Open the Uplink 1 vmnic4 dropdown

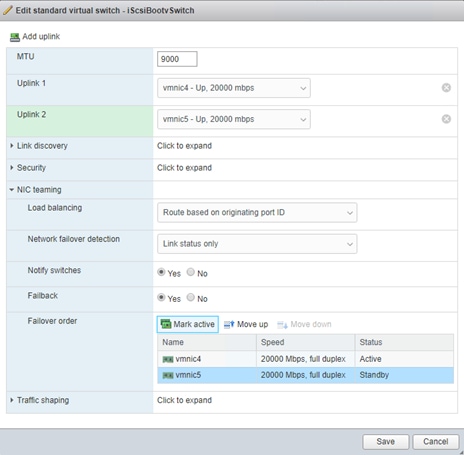click(x=234, y=88)
